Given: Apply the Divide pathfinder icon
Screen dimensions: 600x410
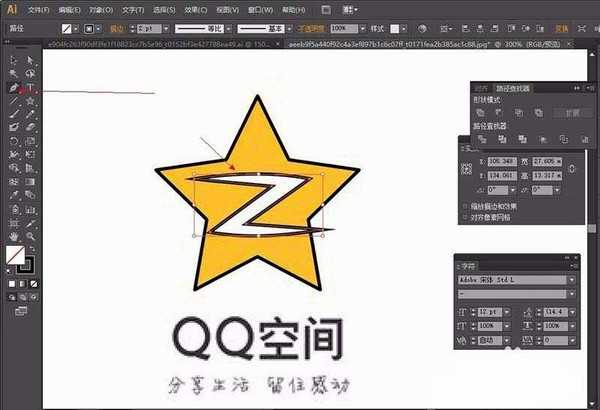Looking at the screenshot, I should tap(481, 139).
